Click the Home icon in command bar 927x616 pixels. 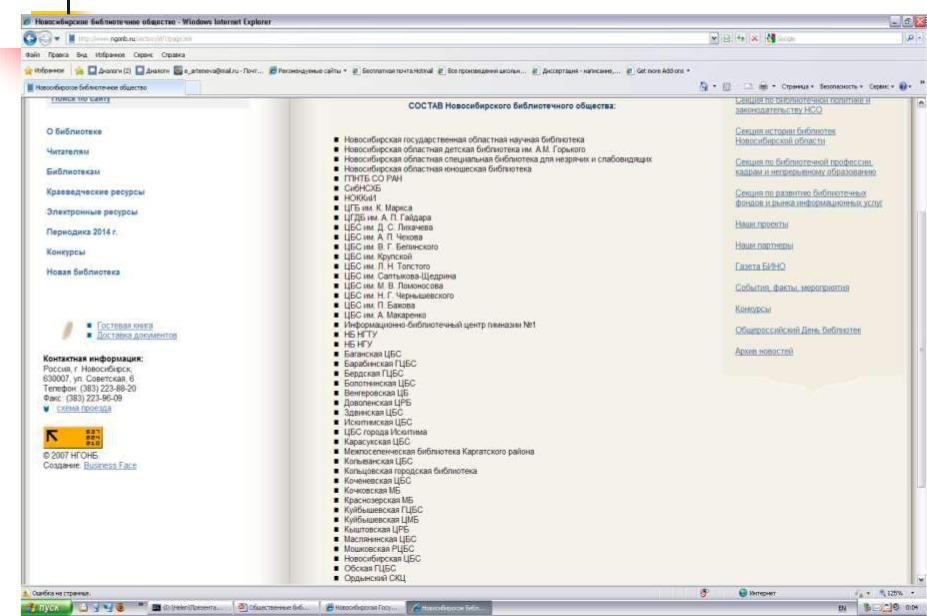[704, 86]
